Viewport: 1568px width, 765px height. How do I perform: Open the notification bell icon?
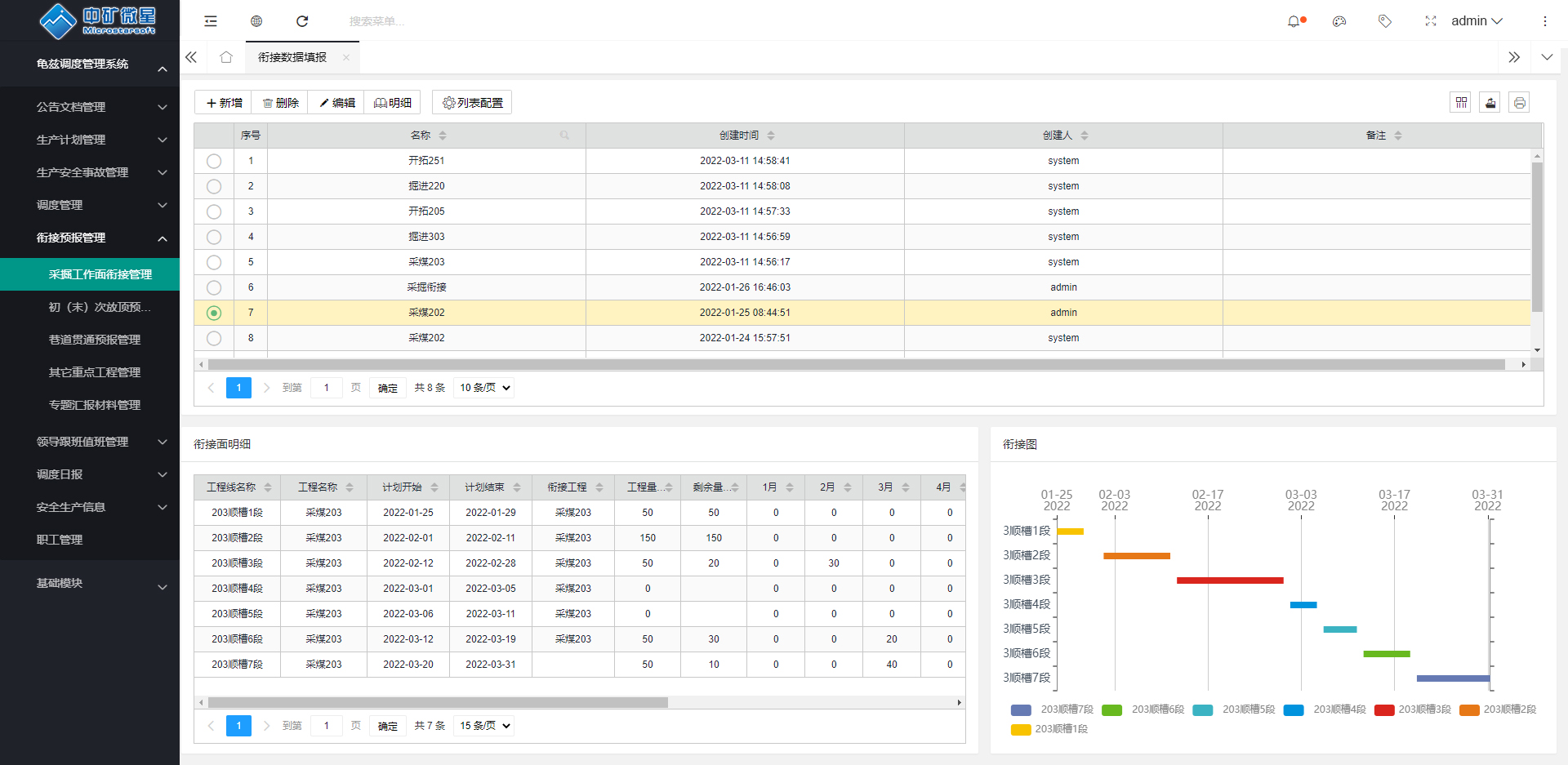tap(1294, 21)
